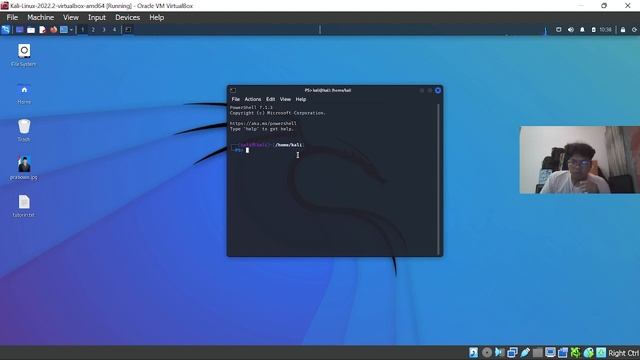The image size is (640, 360).
Task: Switch to workspace 2
Action: pos(93,30)
